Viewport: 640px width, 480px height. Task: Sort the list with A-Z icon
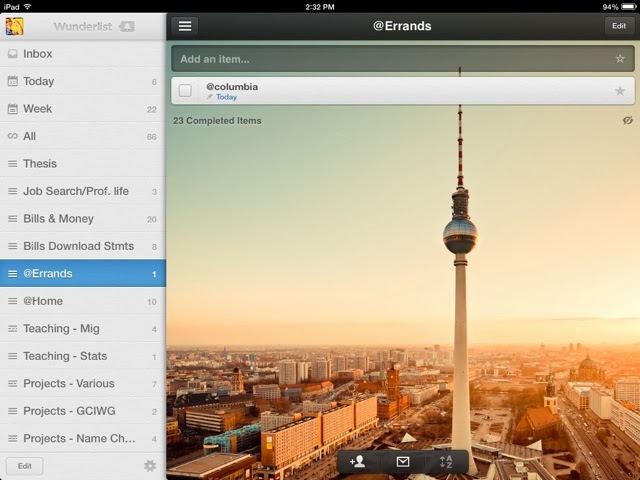point(446,462)
